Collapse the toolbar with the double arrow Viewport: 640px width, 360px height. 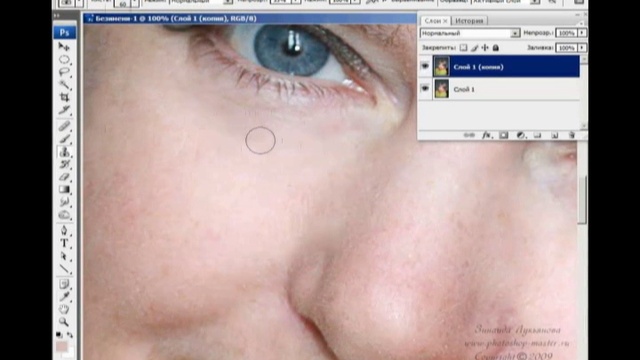[x=57, y=16]
